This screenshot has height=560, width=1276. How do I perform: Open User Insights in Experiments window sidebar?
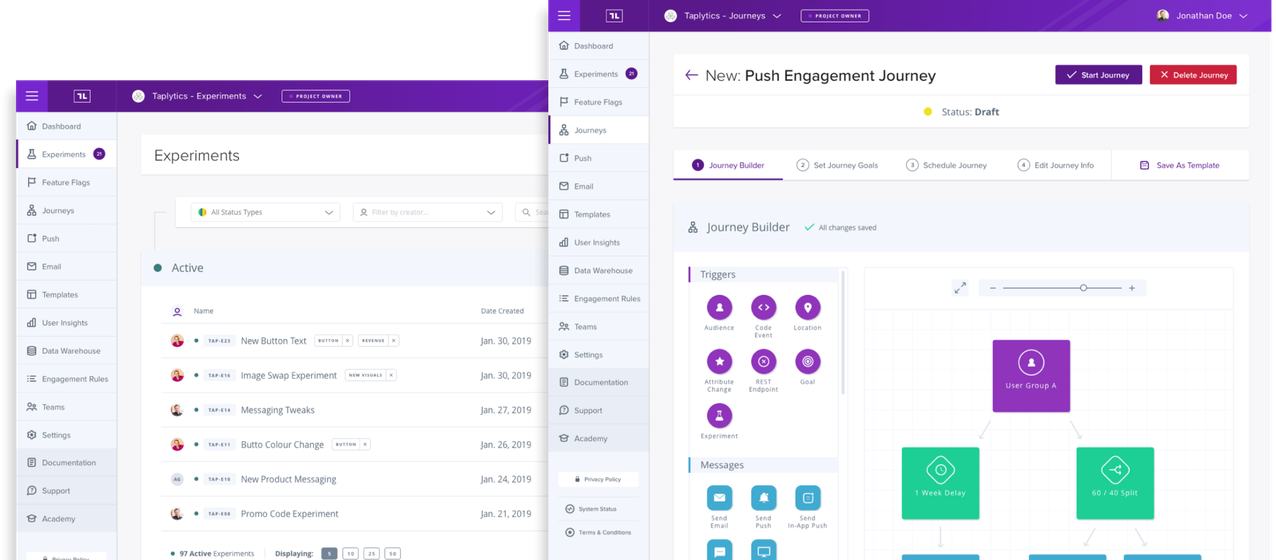point(66,323)
